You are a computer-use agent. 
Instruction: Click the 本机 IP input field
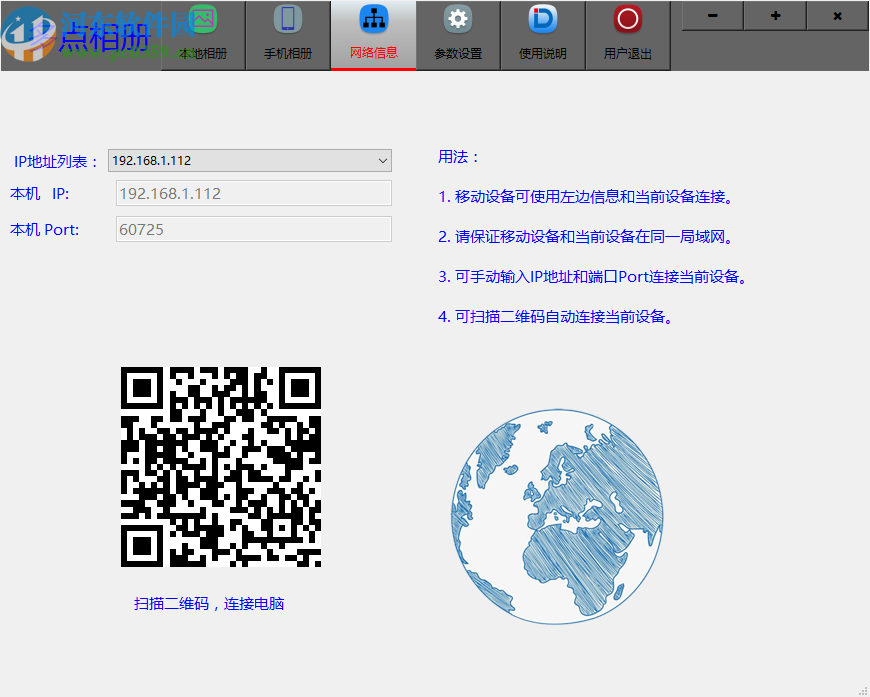point(254,193)
